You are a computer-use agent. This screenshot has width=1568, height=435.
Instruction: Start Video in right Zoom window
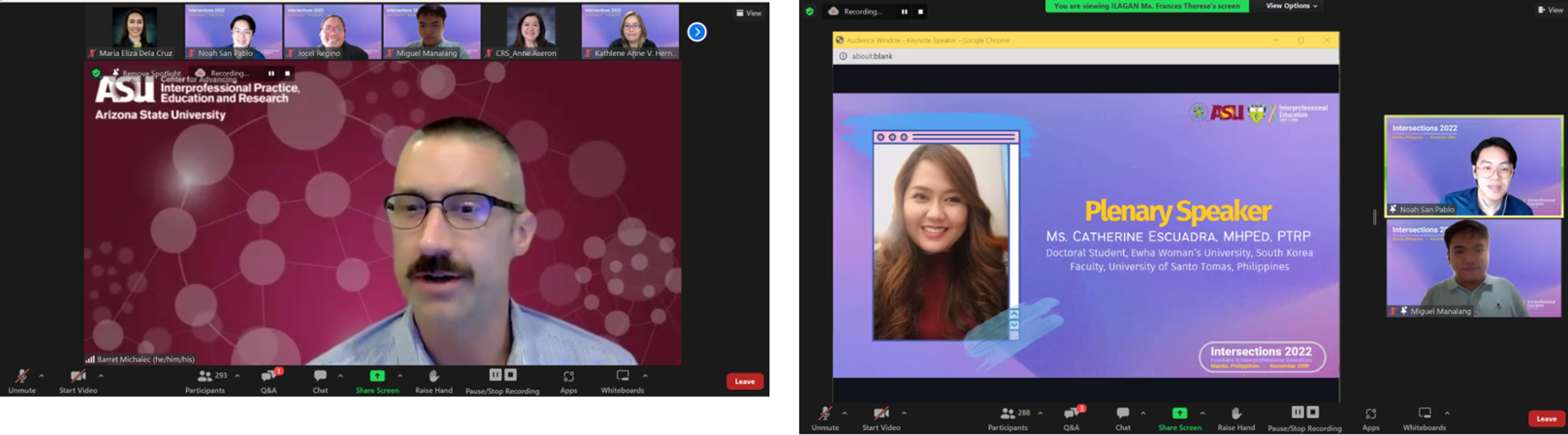(881, 418)
